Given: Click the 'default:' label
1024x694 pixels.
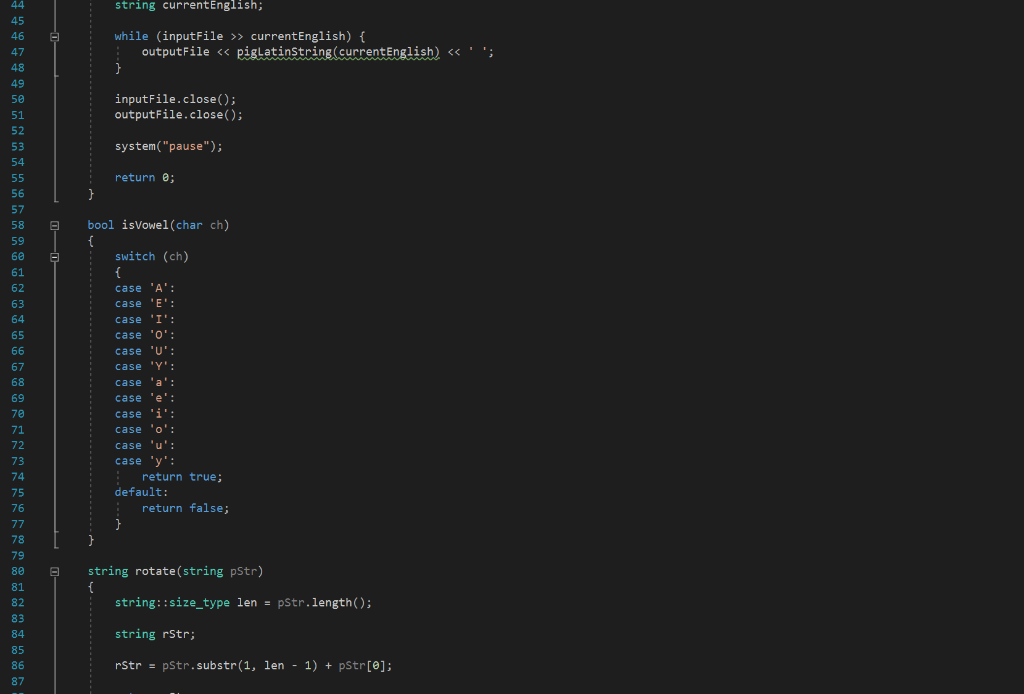Looking at the screenshot, I should 141,492.
